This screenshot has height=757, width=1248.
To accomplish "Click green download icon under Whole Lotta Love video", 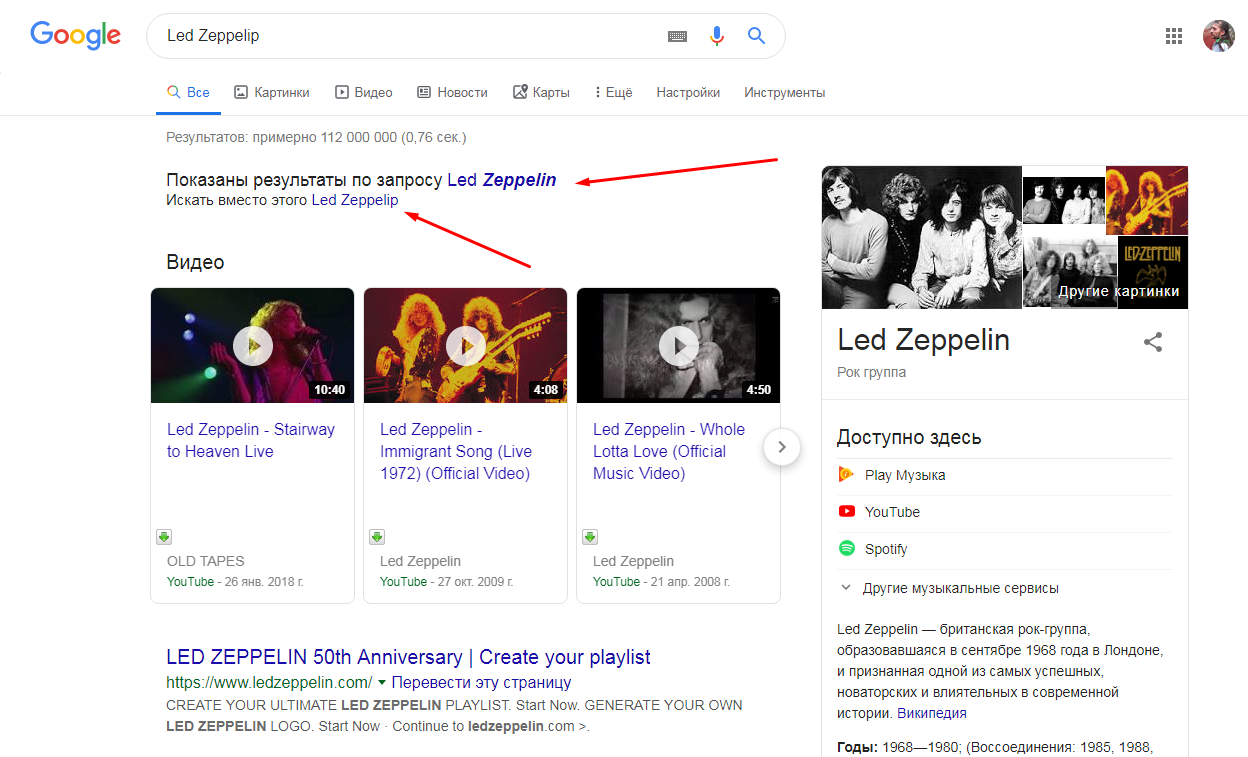I will tap(590, 537).
